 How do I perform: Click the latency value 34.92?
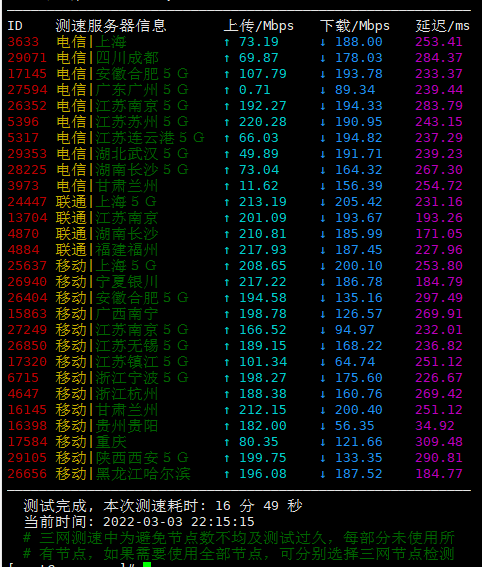click(435, 426)
